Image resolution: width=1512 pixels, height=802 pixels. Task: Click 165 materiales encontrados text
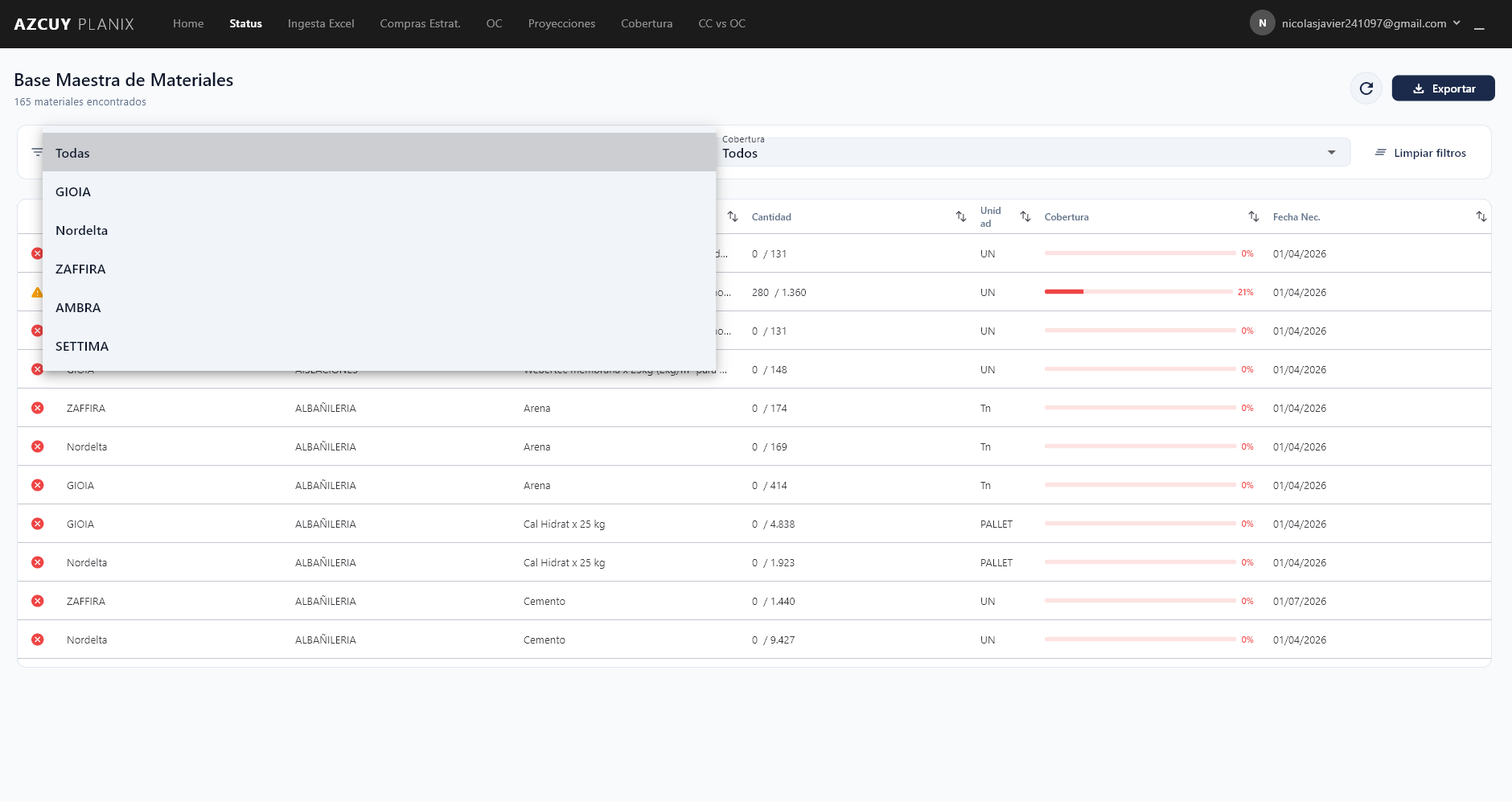click(x=80, y=102)
